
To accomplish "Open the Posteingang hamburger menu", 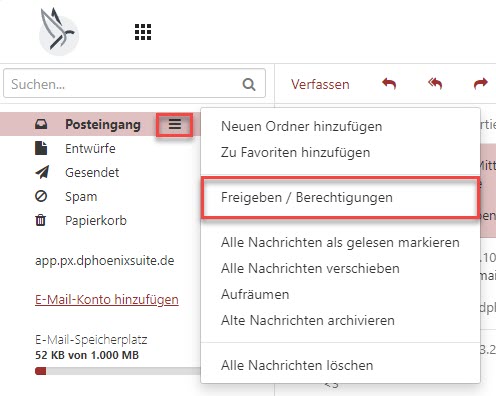I will tap(175, 125).
